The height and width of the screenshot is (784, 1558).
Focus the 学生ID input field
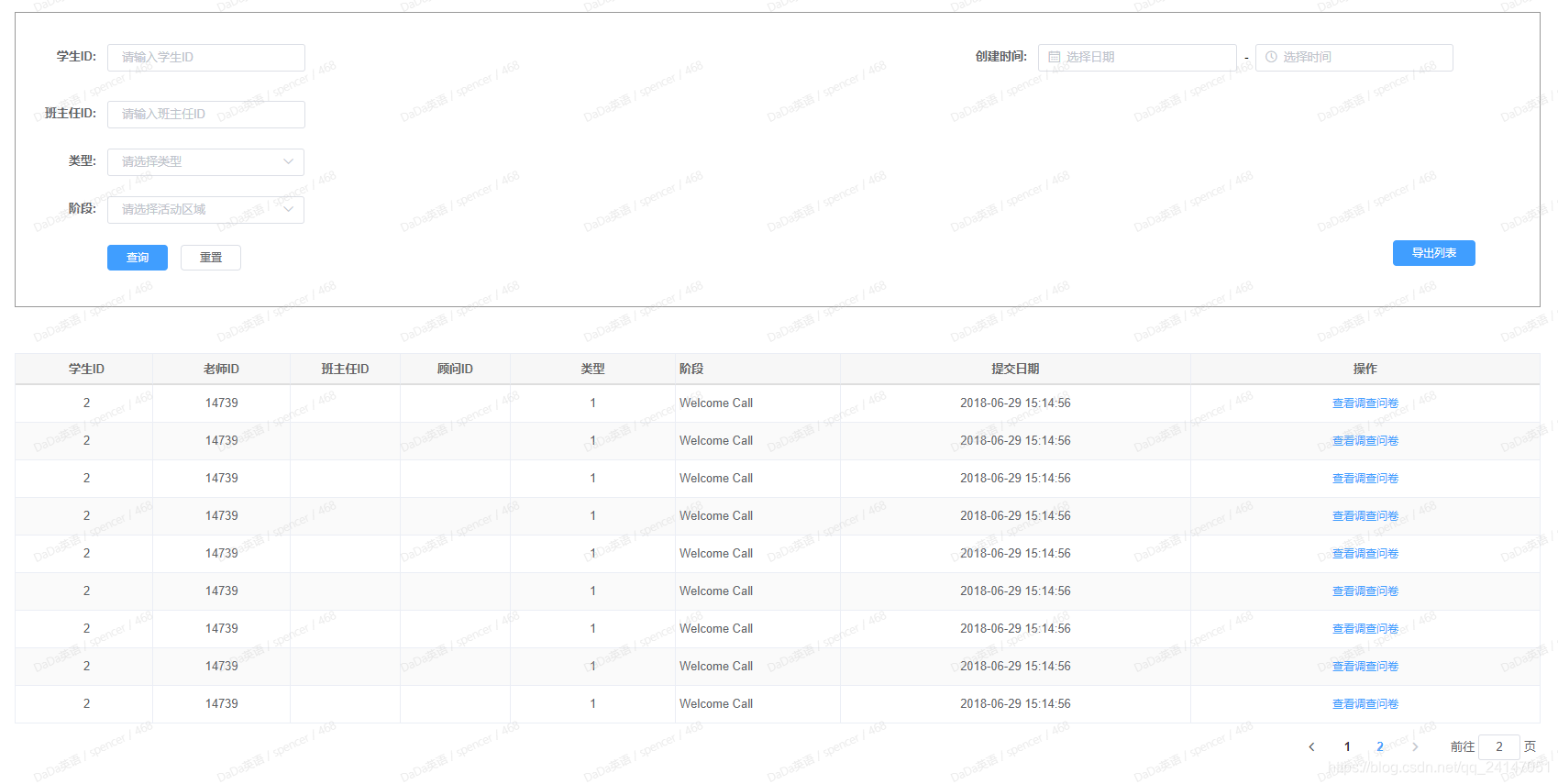205,57
